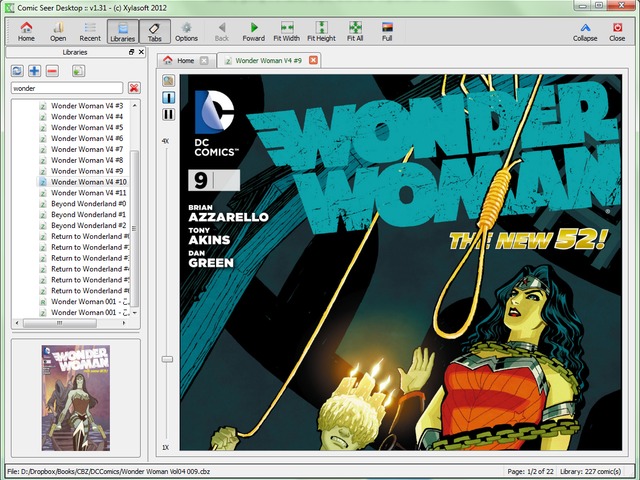Select Wonder Woman V4 #6
This screenshot has height=480, width=640.
[x=87, y=138]
